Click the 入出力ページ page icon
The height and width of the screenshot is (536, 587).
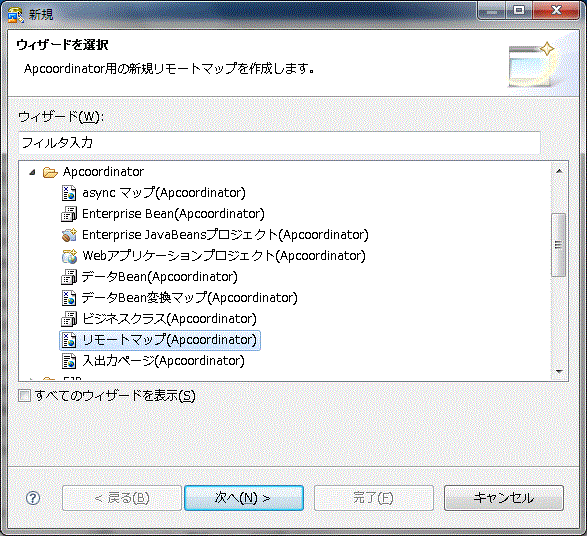point(69,361)
